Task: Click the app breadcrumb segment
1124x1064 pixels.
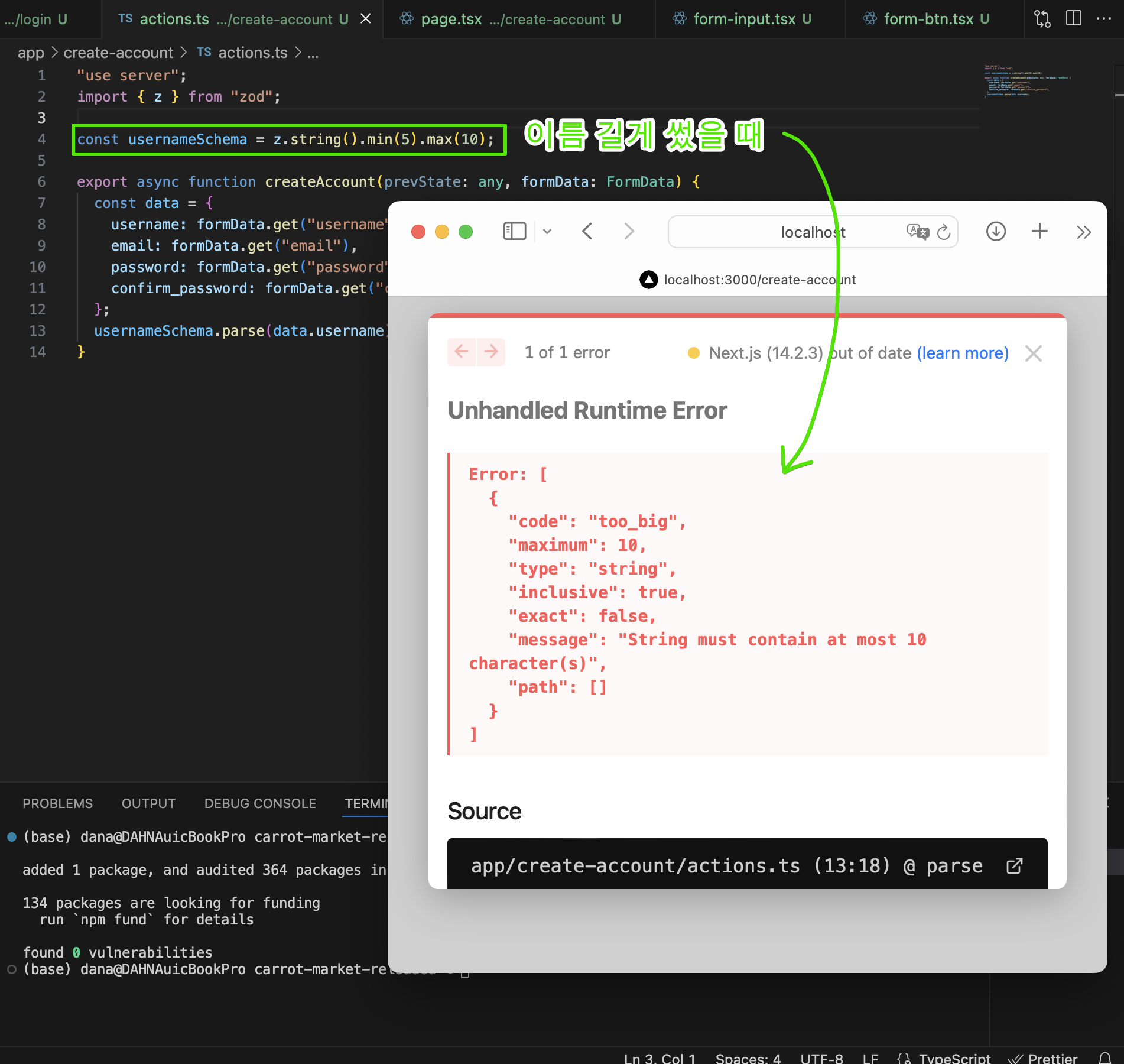Action: click(31, 53)
